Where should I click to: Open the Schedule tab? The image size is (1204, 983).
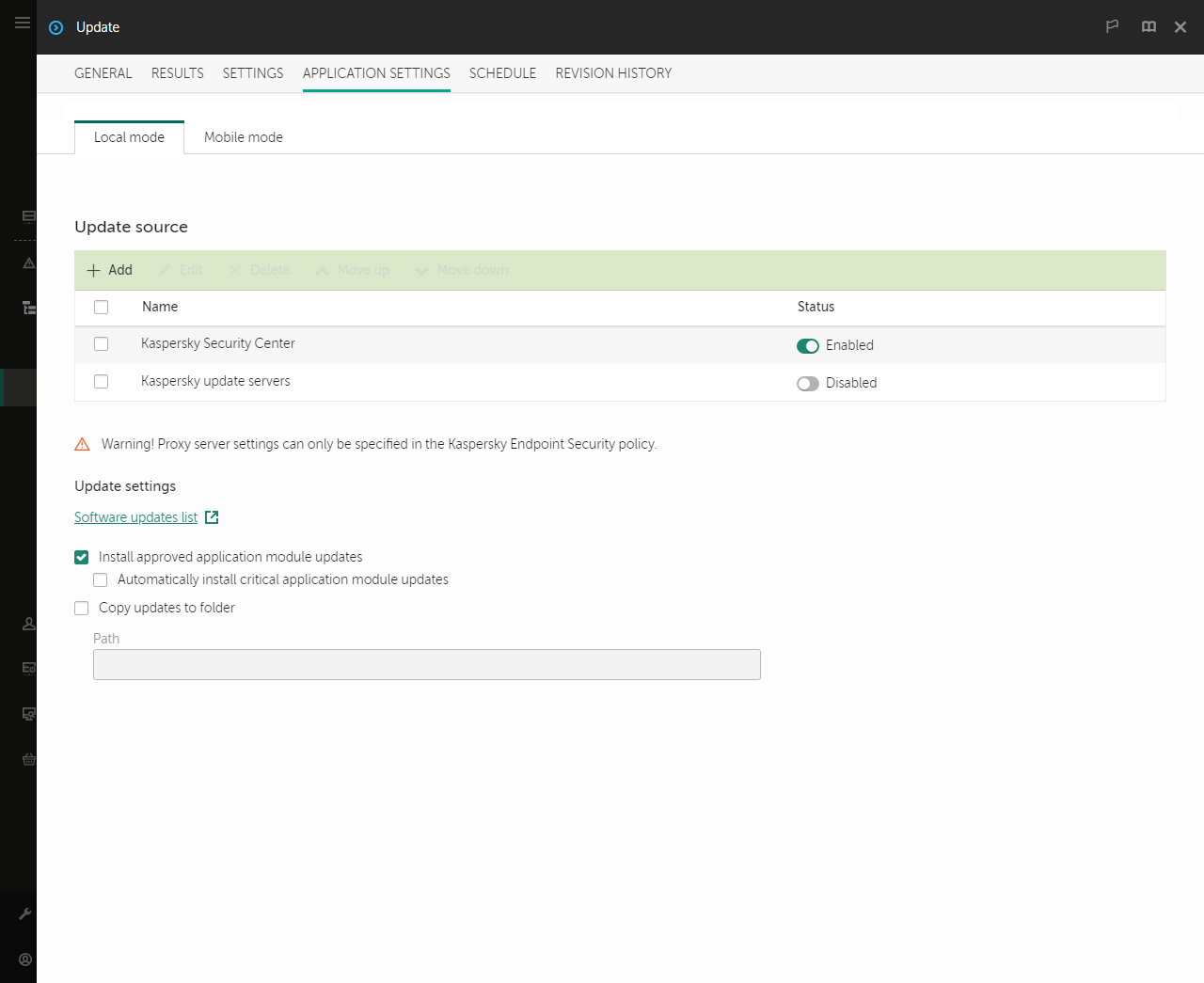(x=502, y=73)
